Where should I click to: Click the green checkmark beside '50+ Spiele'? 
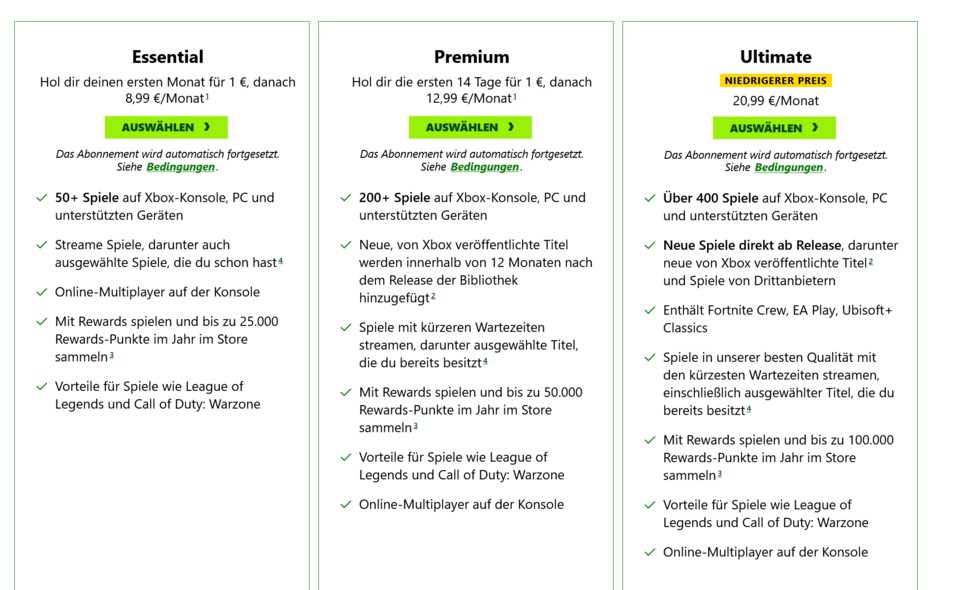(40, 198)
